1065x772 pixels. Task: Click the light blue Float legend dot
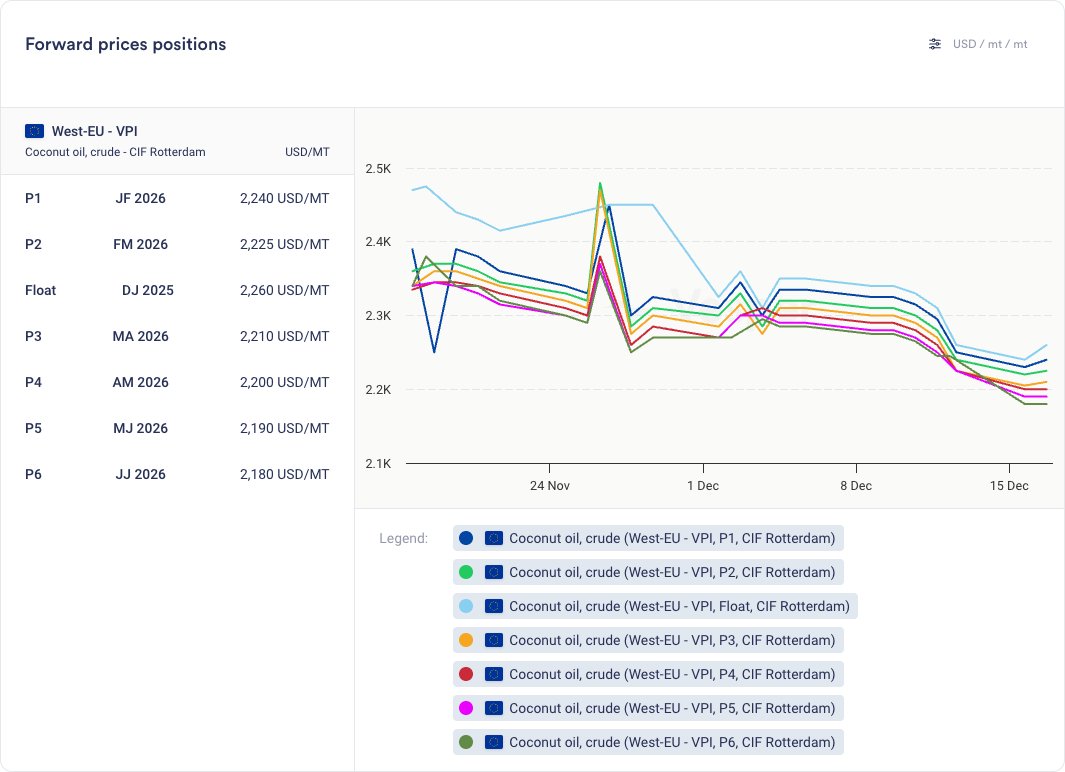coord(465,606)
